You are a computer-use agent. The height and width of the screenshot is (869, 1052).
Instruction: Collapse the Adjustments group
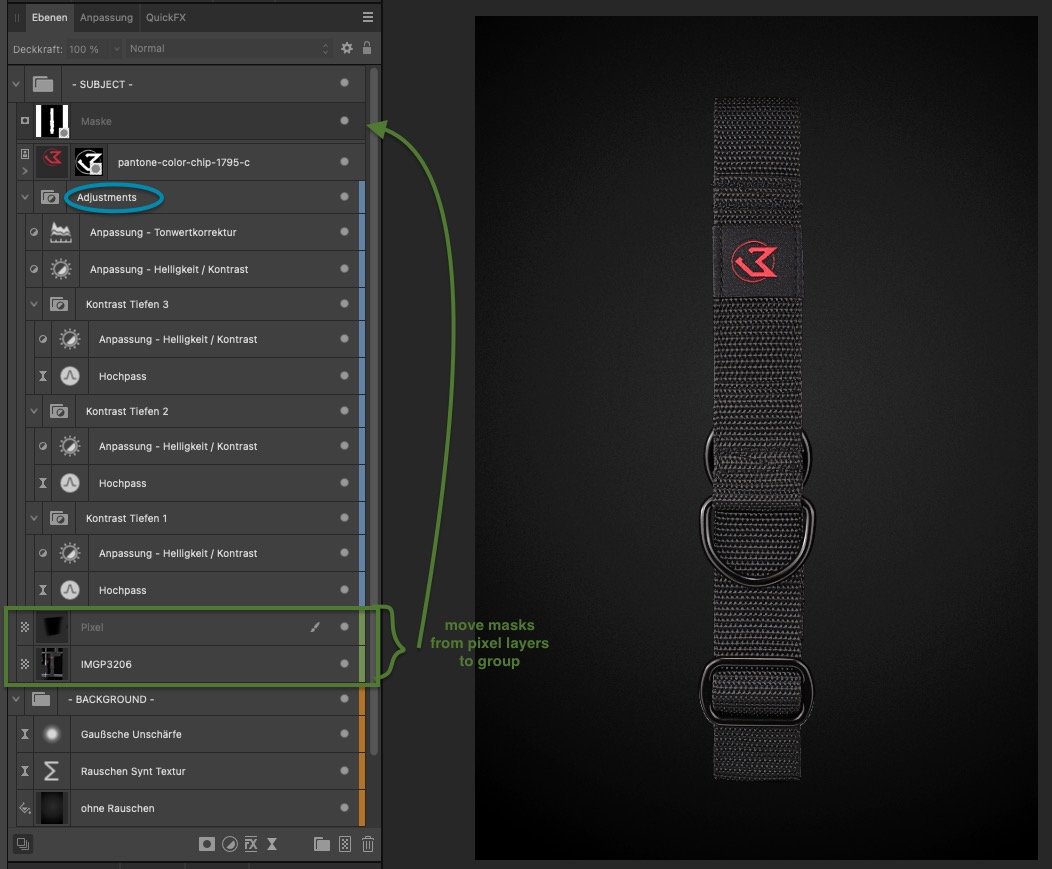point(25,197)
